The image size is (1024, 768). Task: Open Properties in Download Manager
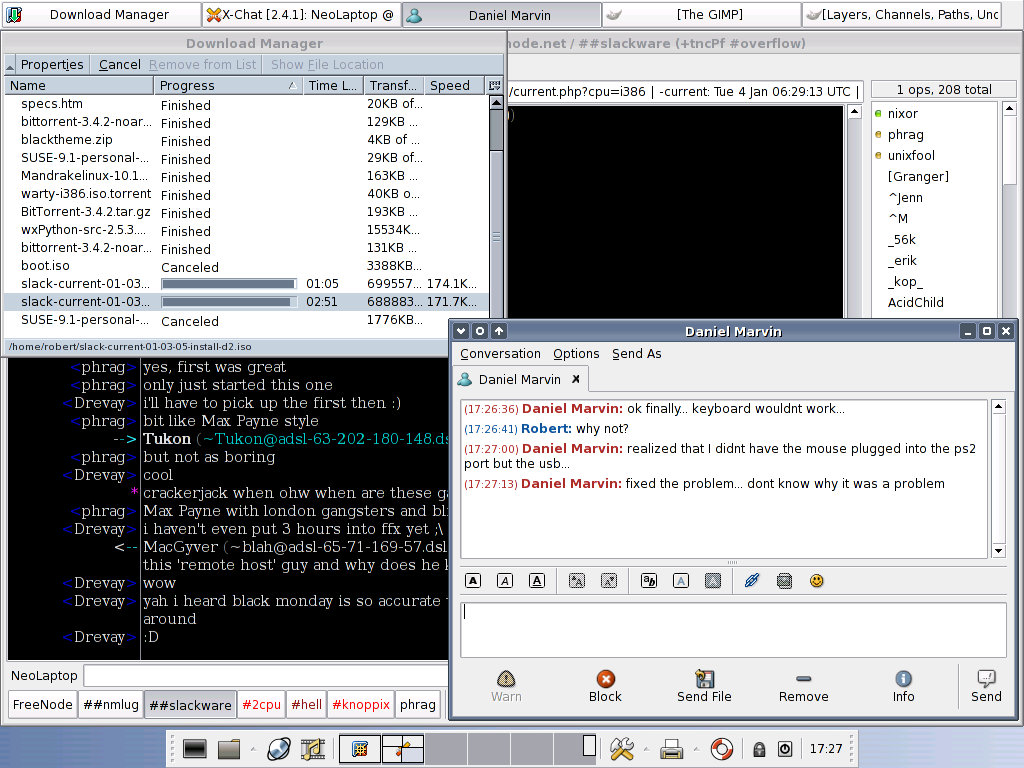click(x=52, y=65)
